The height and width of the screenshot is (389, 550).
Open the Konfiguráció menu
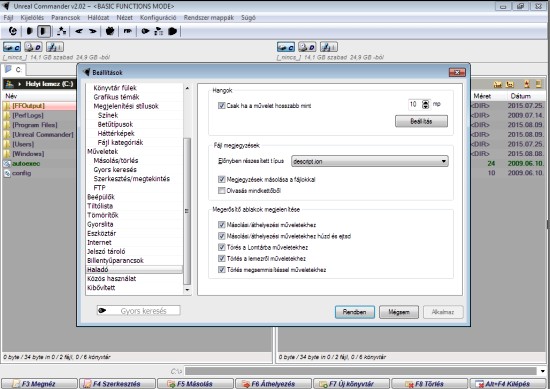pos(158,18)
